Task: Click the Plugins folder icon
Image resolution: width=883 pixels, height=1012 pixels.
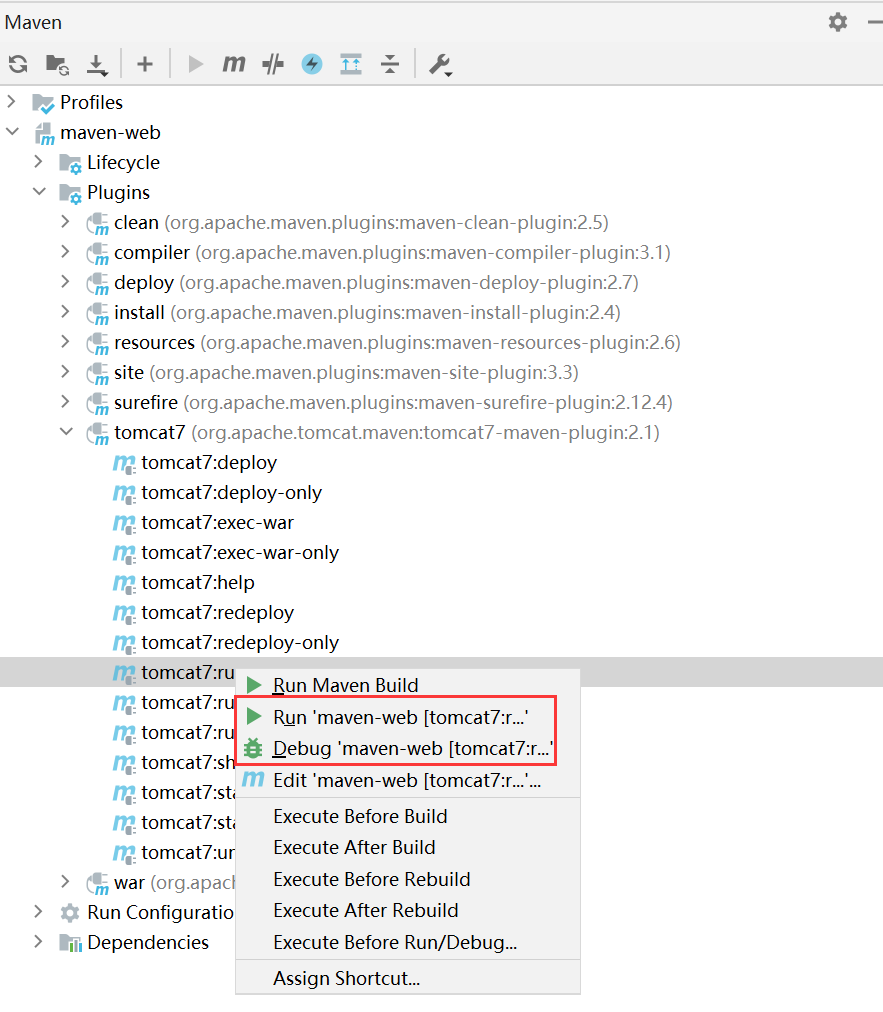Action: 70,194
